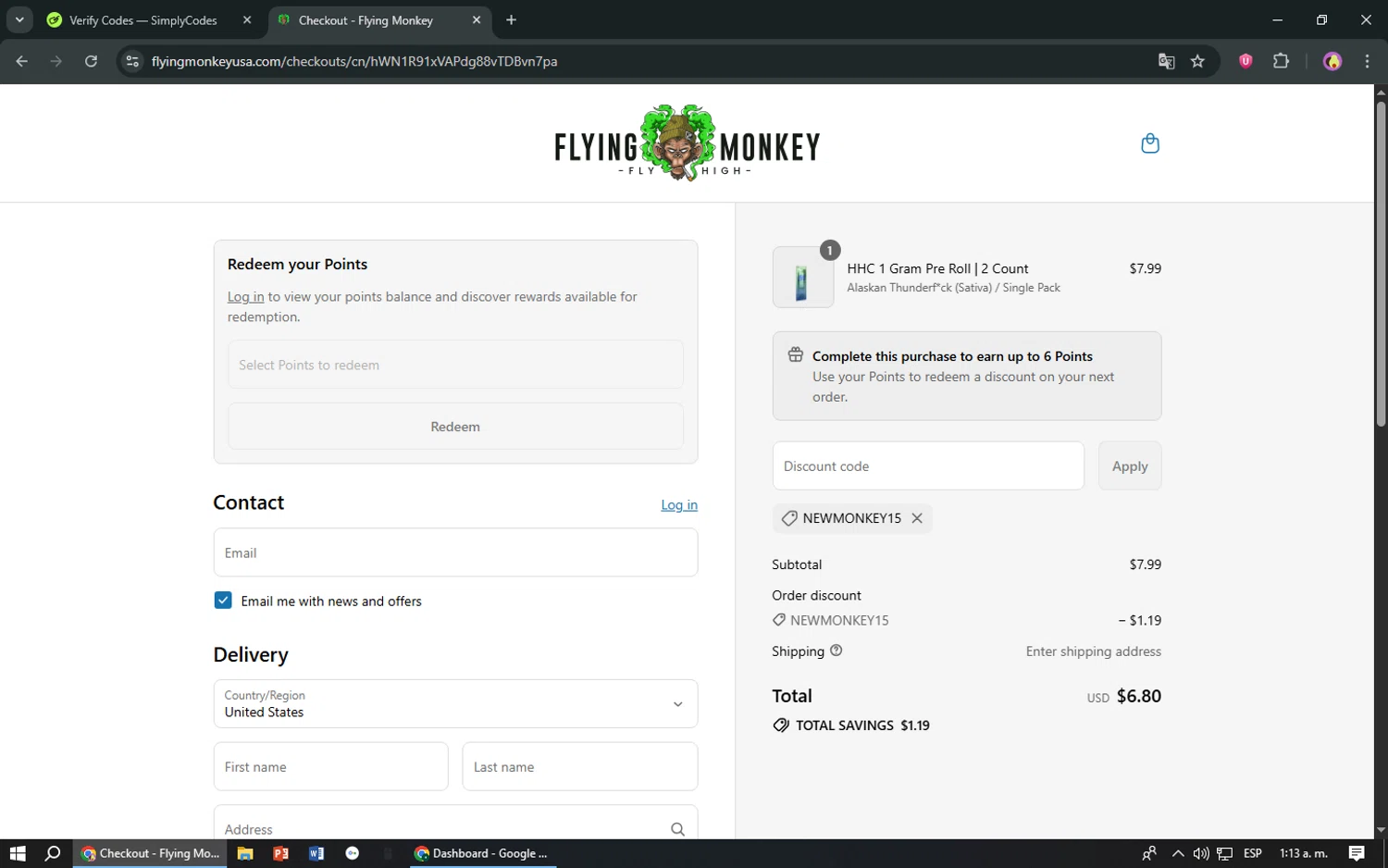
Task: Open the notification center icon
Action: coord(1357,853)
